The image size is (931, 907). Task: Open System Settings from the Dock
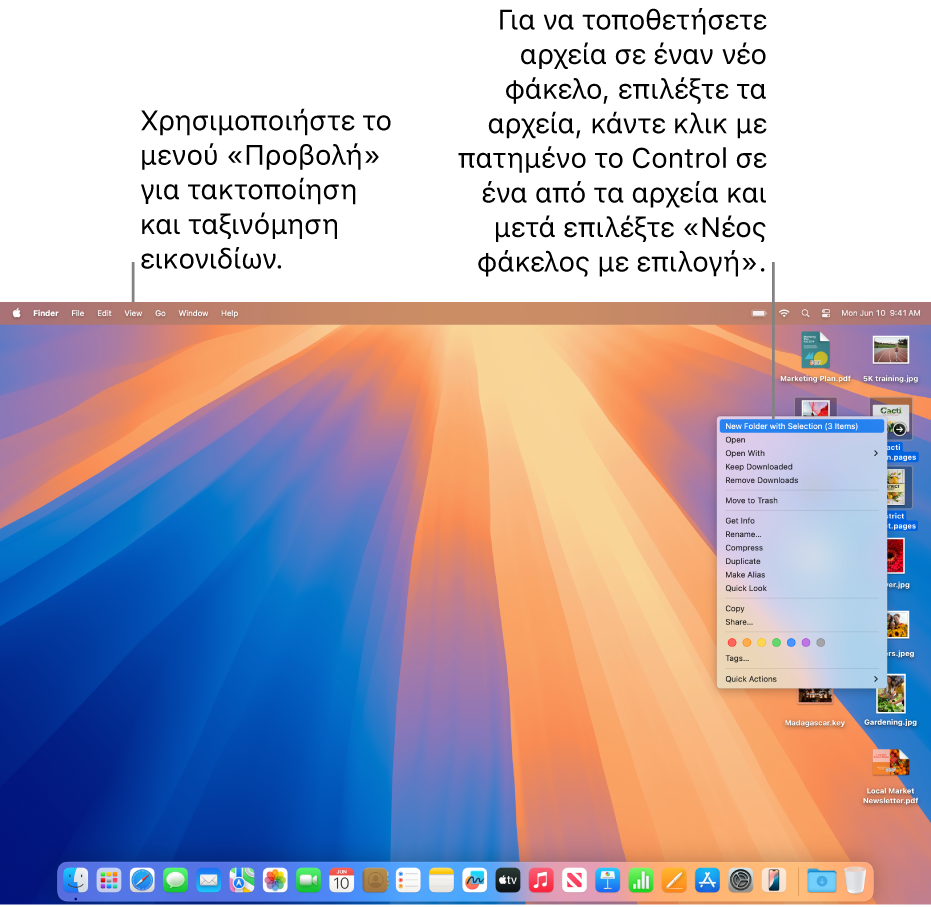point(740,880)
